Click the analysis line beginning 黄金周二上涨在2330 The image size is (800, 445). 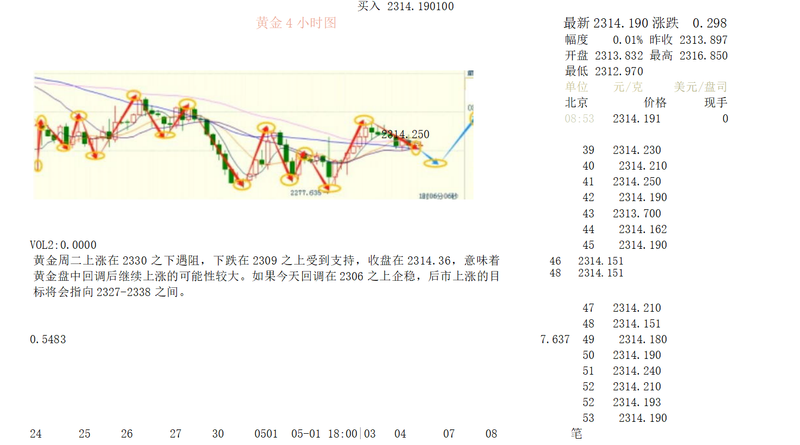coord(266,261)
